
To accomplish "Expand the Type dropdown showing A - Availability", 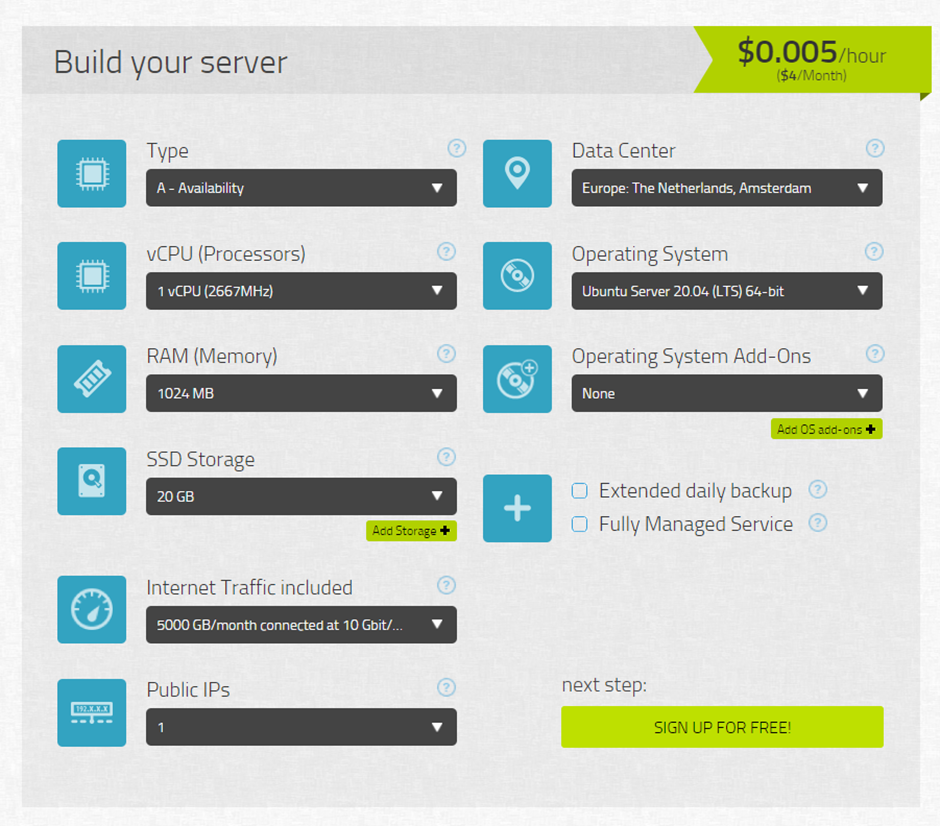I will (301, 188).
